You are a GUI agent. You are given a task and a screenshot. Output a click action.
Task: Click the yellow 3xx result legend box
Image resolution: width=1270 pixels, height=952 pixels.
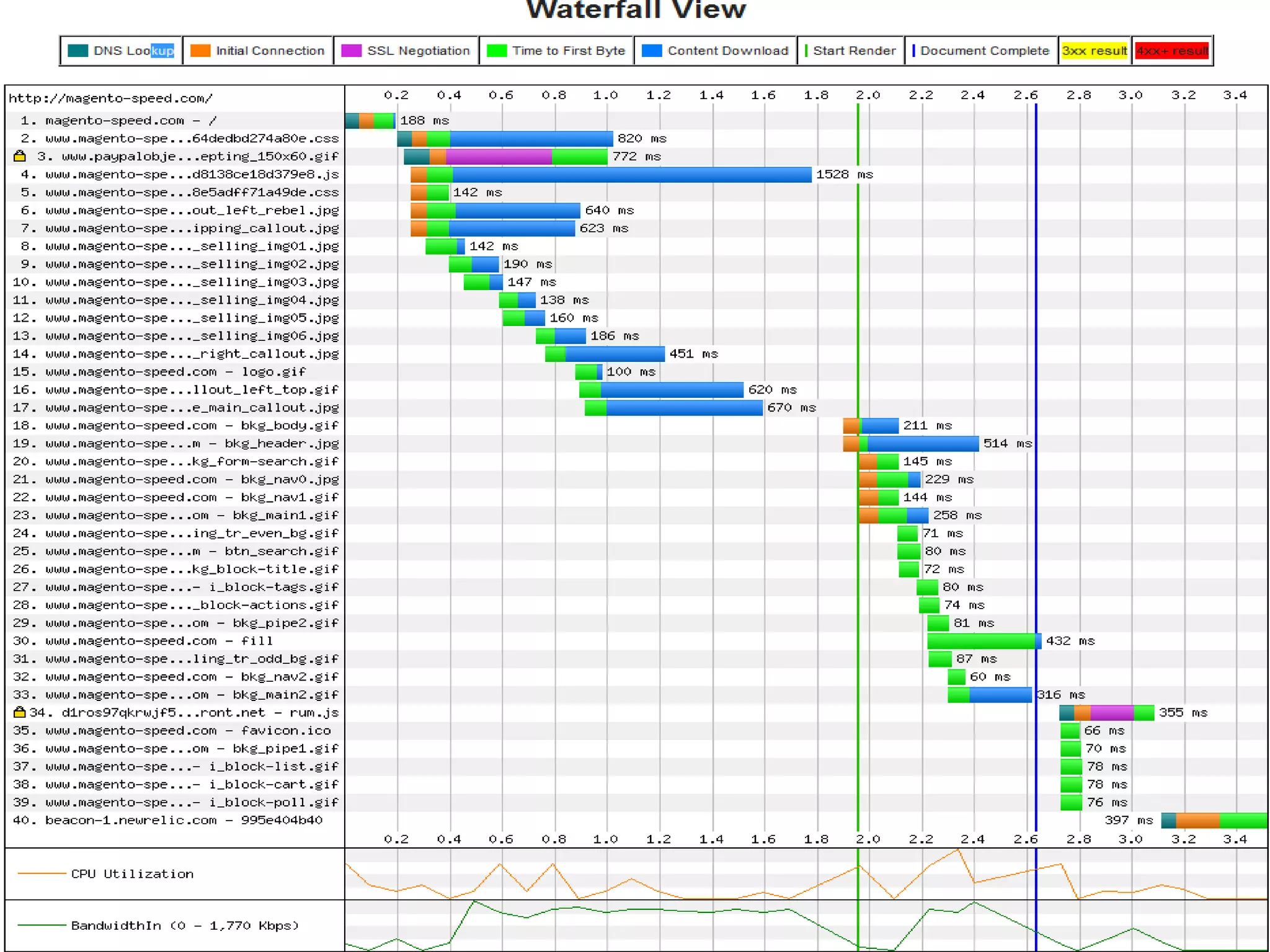[x=1095, y=51]
